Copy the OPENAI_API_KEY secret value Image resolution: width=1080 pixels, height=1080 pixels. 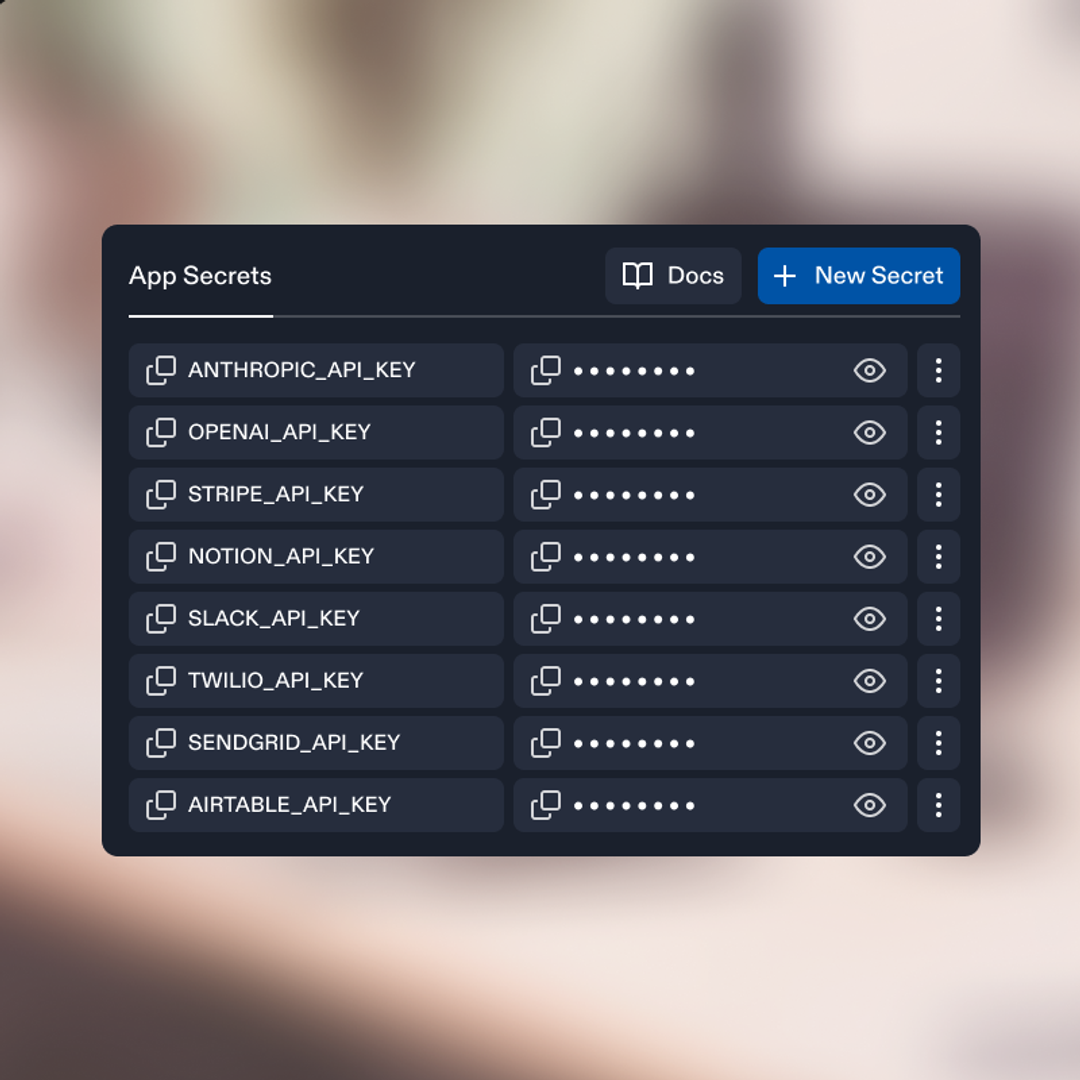(x=546, y=432)
